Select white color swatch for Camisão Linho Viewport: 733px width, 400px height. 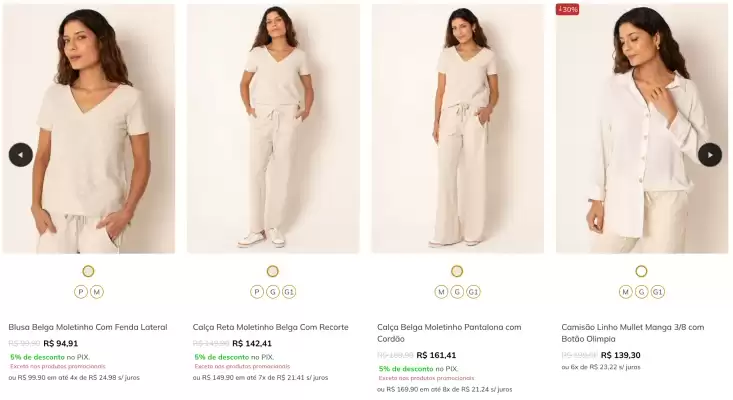[x=641, y=271]
